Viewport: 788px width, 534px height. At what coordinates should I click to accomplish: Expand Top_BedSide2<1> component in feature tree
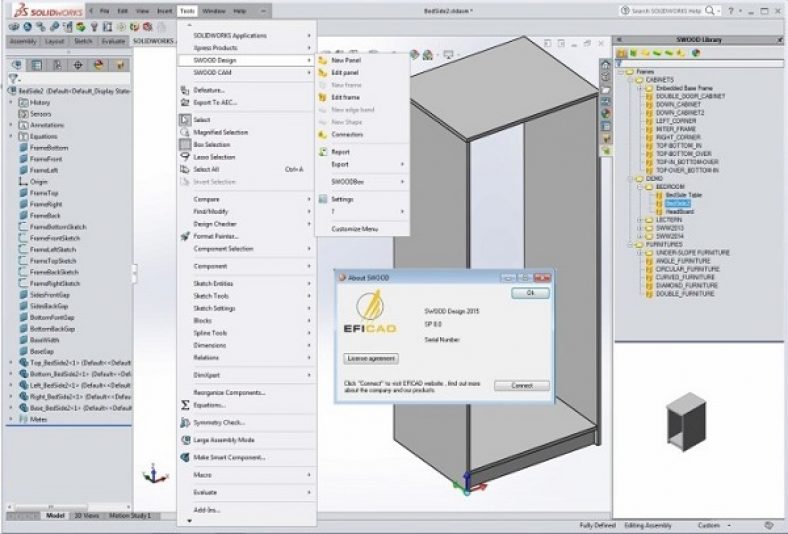click(x=11, y=362)
